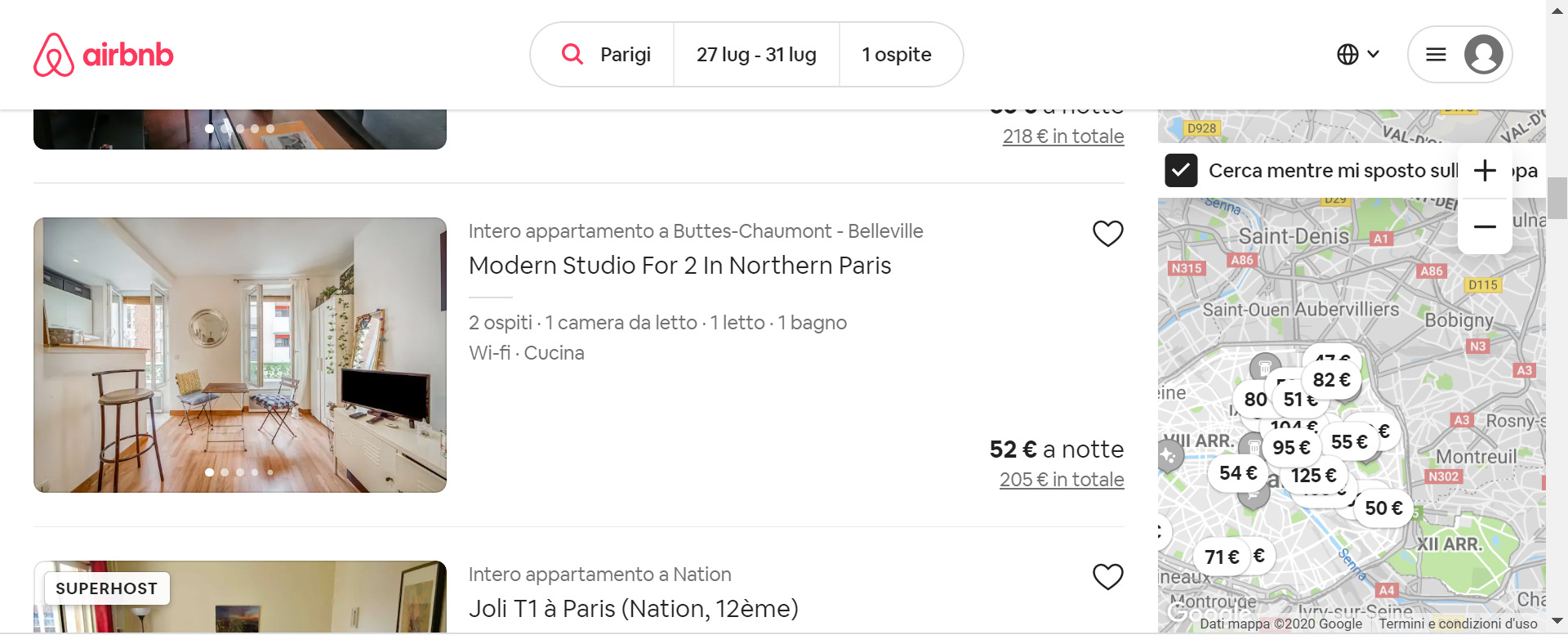Show the 218 € in totale breakdown
Viewport: 1568px width, 635px height.
click(1063, 136)
